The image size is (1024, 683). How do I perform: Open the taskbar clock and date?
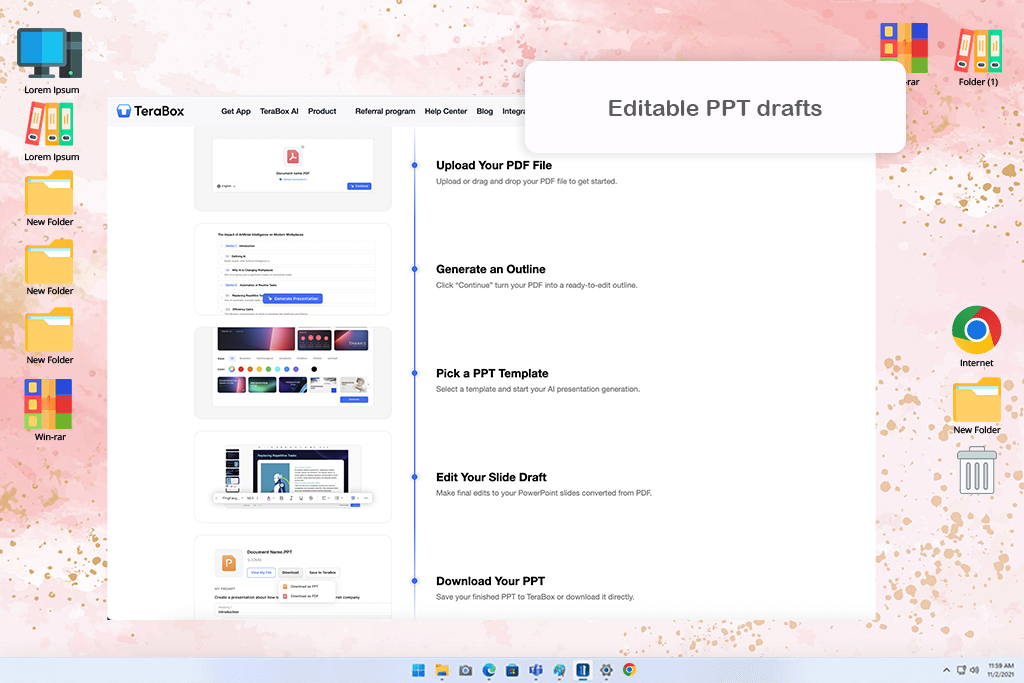coord(1000,670)
